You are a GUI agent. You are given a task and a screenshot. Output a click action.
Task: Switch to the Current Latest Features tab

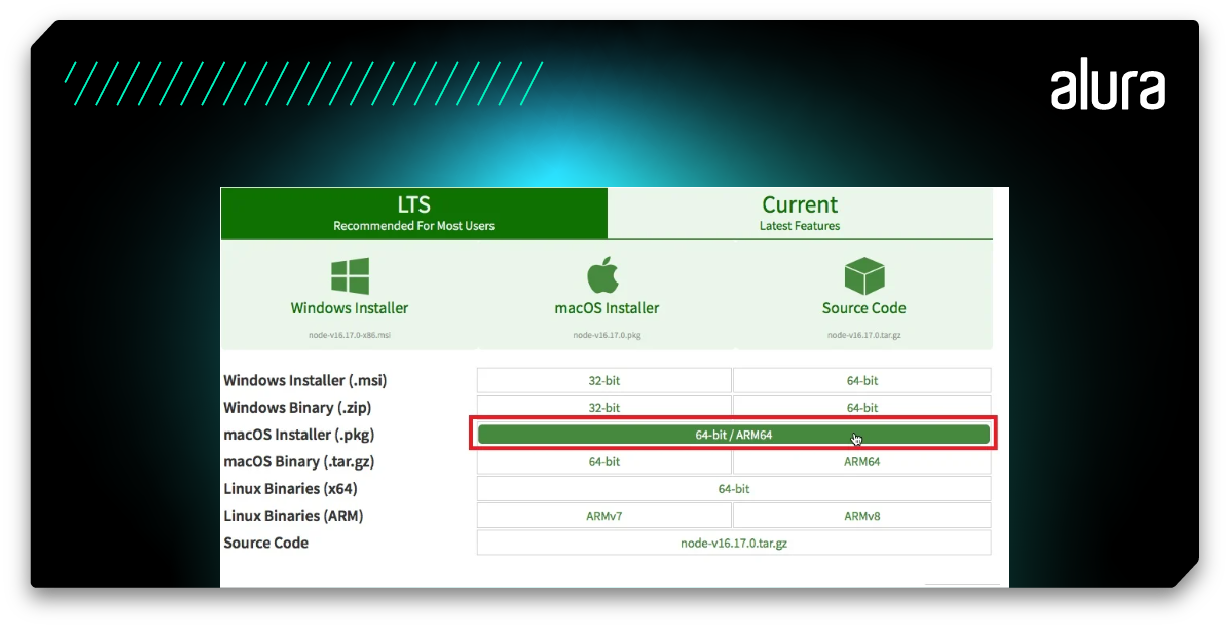click(x=800, y=213)
